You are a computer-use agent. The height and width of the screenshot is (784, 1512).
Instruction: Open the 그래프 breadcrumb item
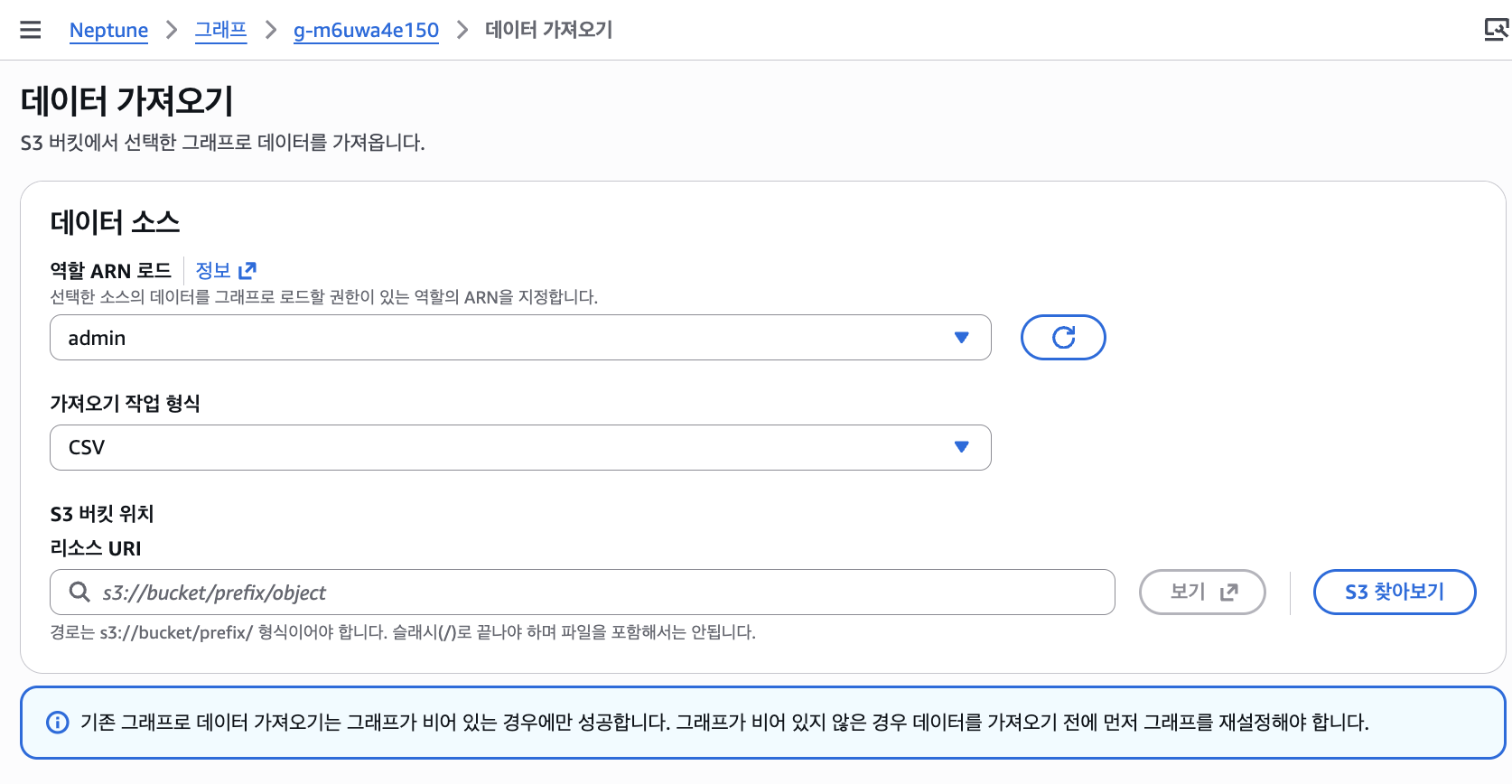220,30
